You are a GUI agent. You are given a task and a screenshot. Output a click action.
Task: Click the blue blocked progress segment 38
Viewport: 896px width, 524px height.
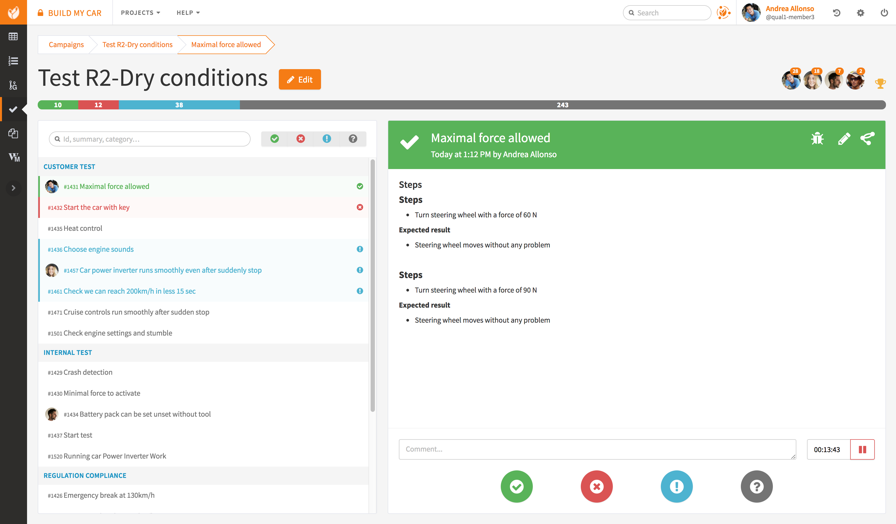(x=179, y=105)
